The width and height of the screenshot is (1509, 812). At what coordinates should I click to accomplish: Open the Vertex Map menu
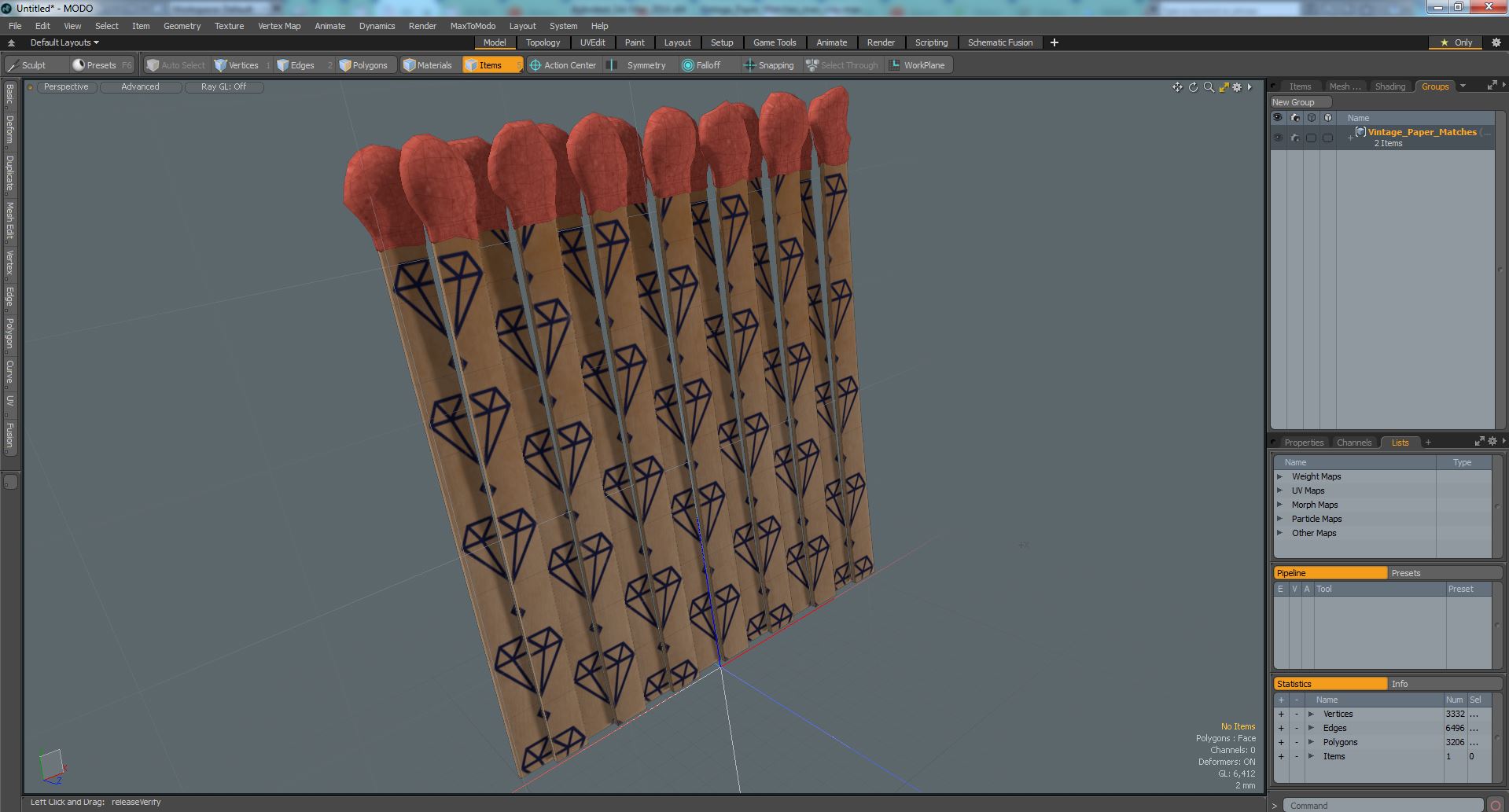(279, 26)
